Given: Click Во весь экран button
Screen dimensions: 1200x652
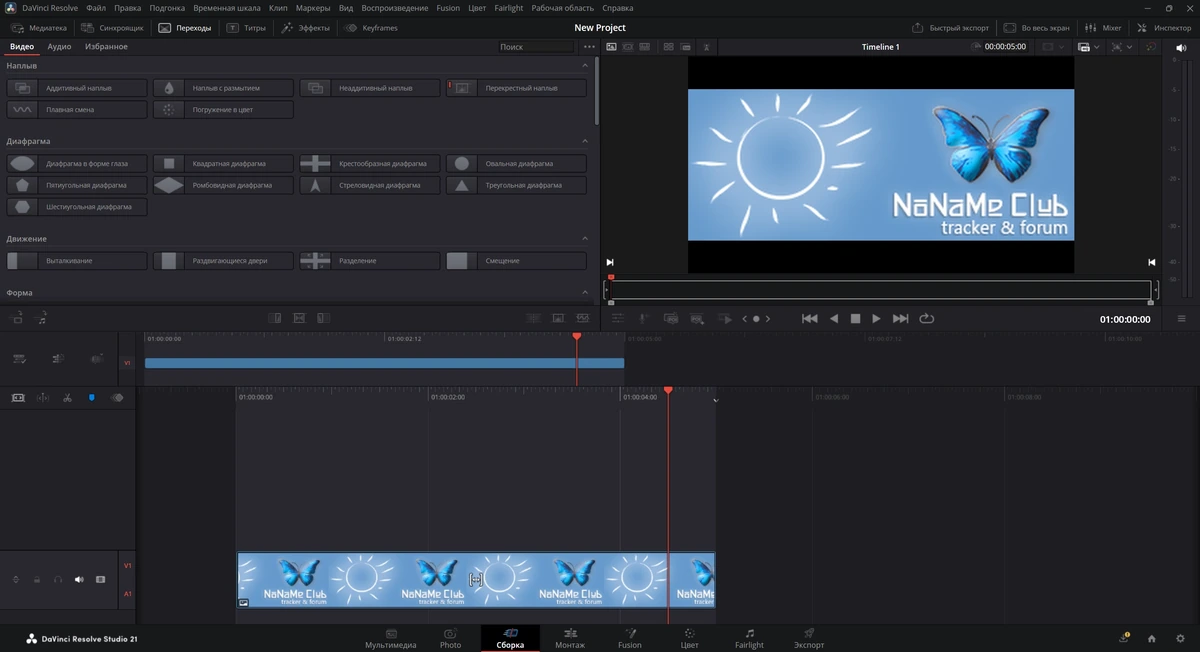Looking at the screenshot, I should (x=1037, y=28).
